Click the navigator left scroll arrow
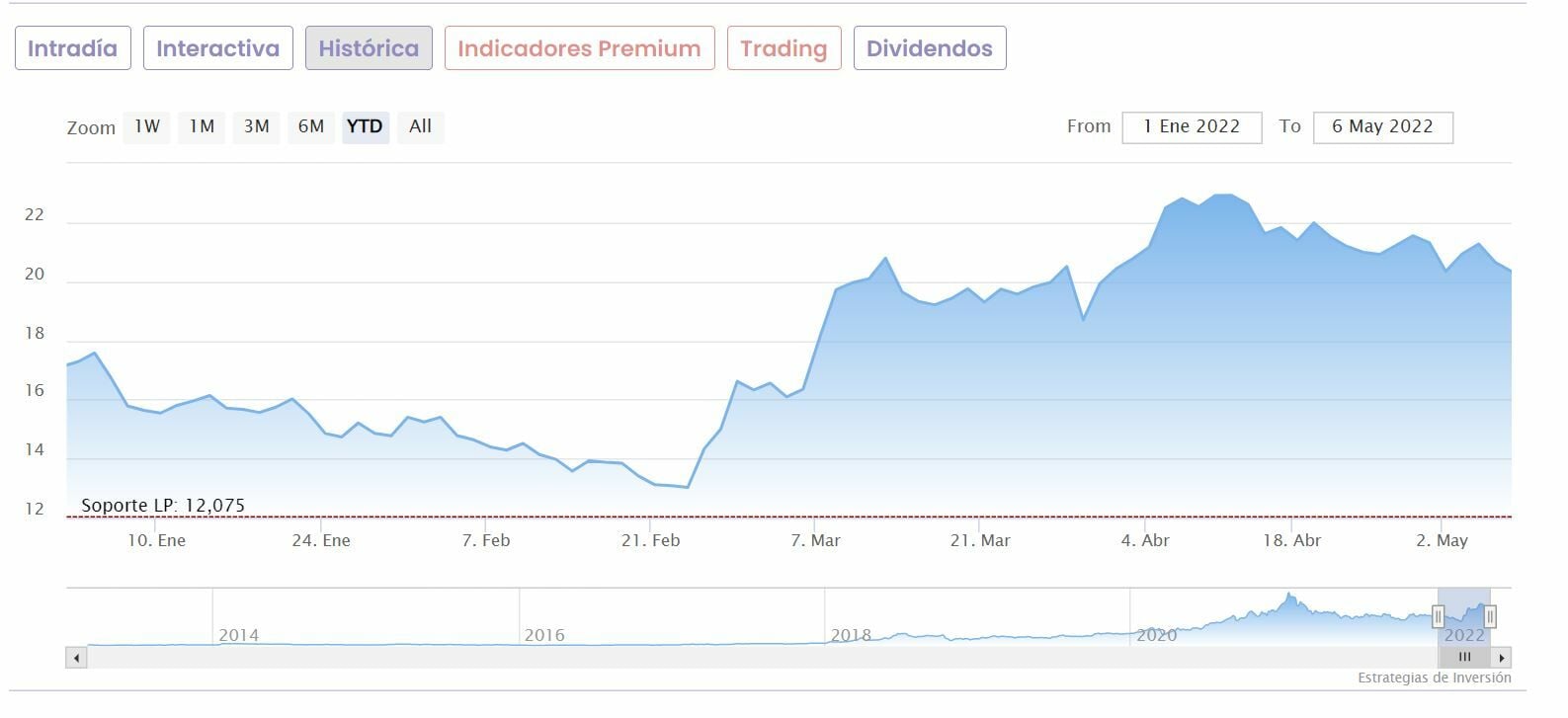Image resolution: width=1568 pixels, height=718 pixels. click(x=76, y=657)
